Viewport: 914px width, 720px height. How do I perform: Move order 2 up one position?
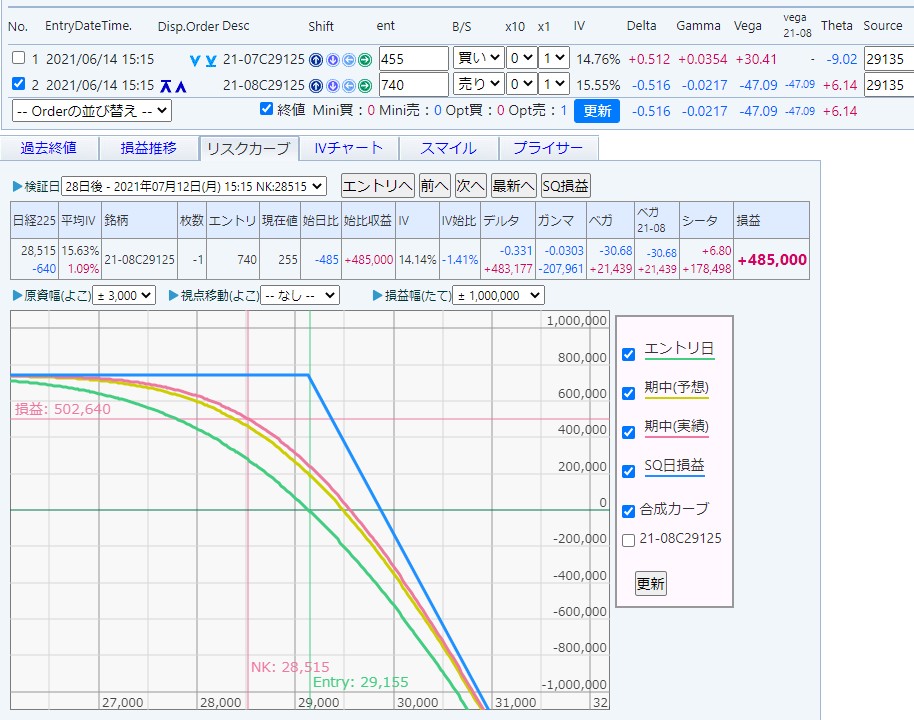(181, 86)
